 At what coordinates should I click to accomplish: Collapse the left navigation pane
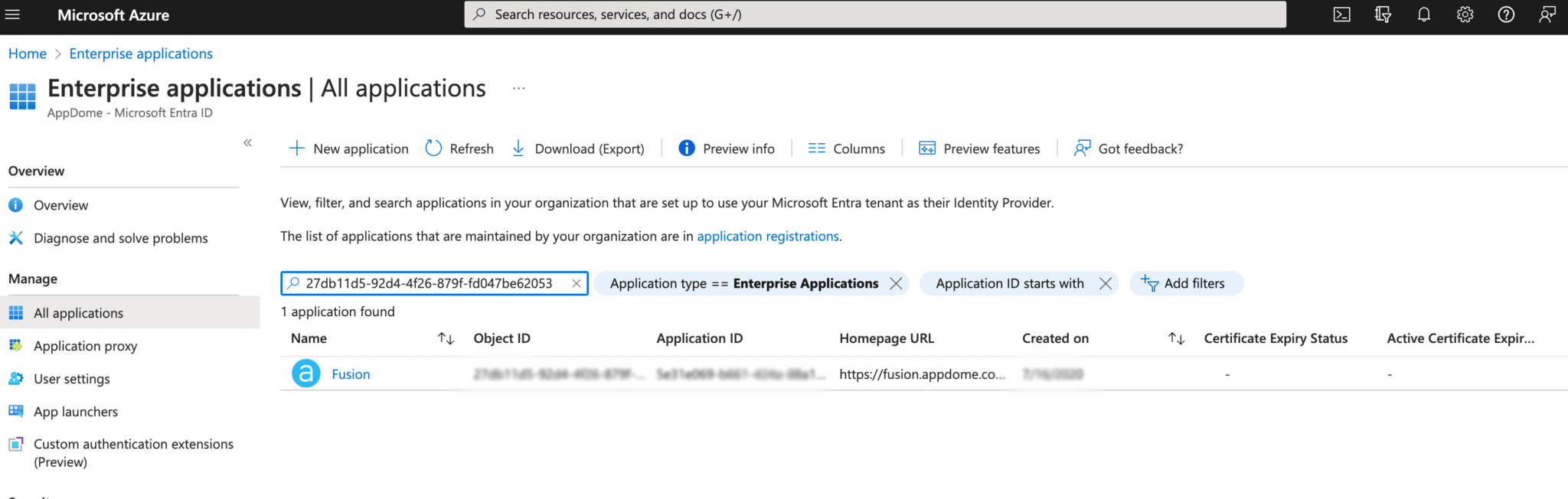(247, 143)
